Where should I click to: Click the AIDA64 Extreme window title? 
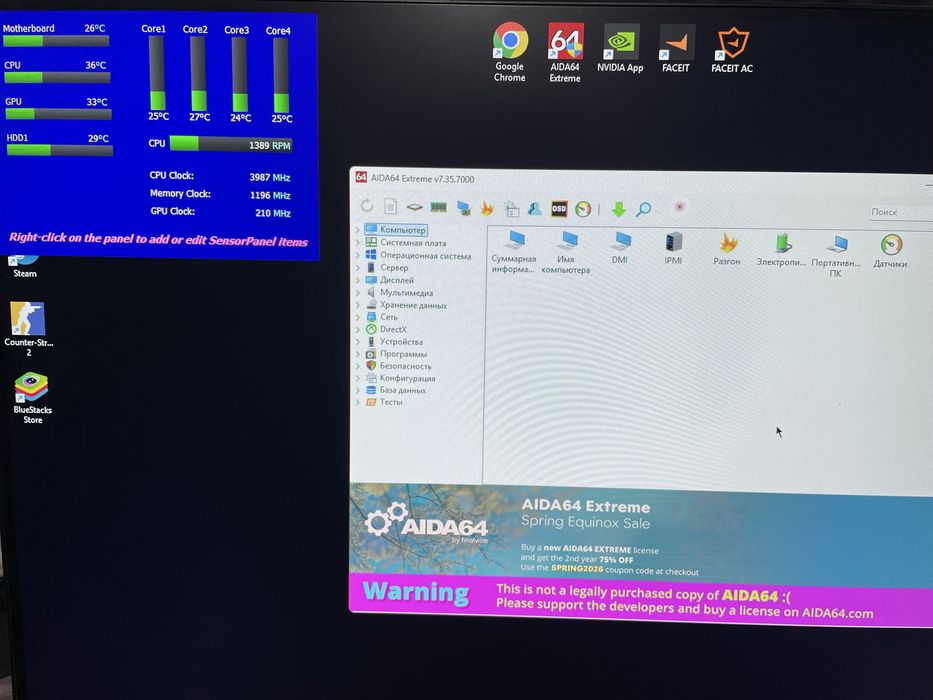coord(422,179)
